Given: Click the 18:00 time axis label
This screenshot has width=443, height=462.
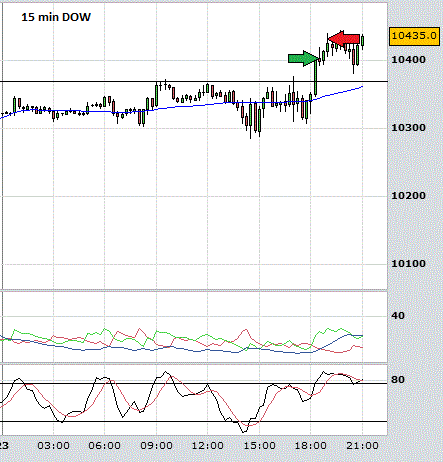Looking at the screenshot, I should pyautogui.click(x=311, y=446).
